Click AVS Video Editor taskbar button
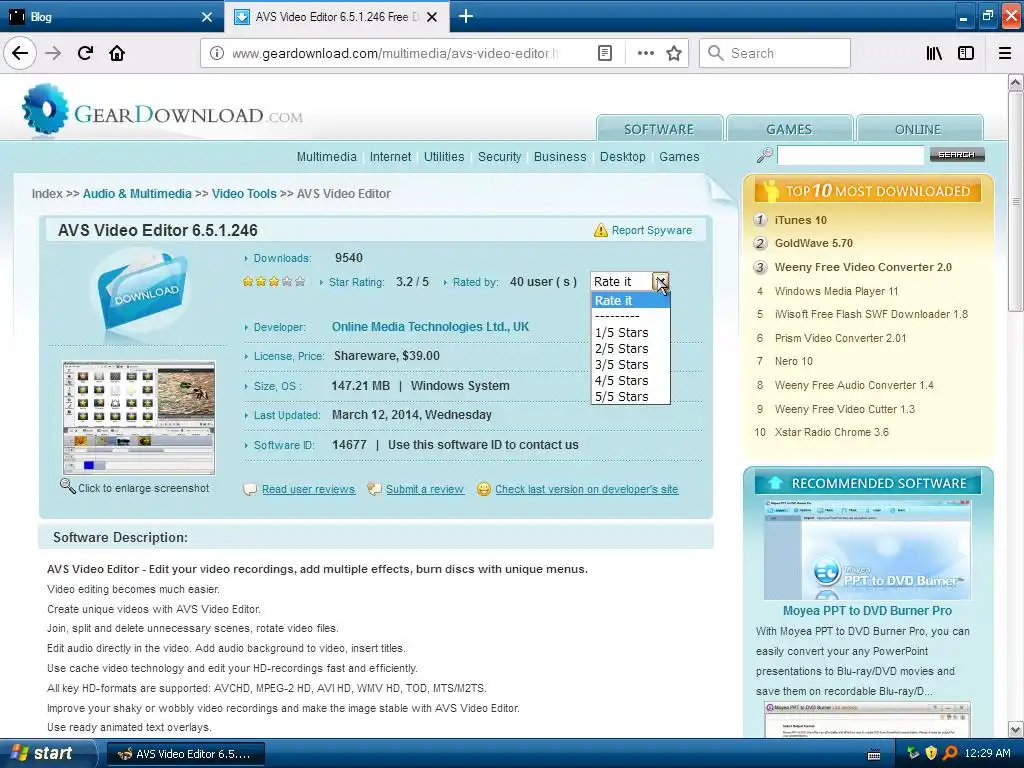Screen dimensions: 1024x768 [x=185, y=754]
